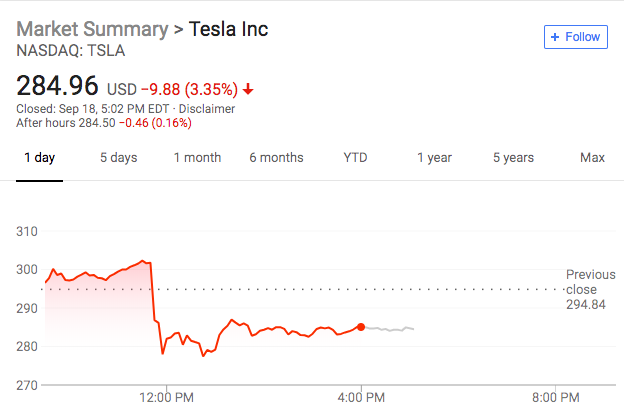Click the plus icon in Follow
Viewport: 624px width, 413px height.
click(555, 37)
